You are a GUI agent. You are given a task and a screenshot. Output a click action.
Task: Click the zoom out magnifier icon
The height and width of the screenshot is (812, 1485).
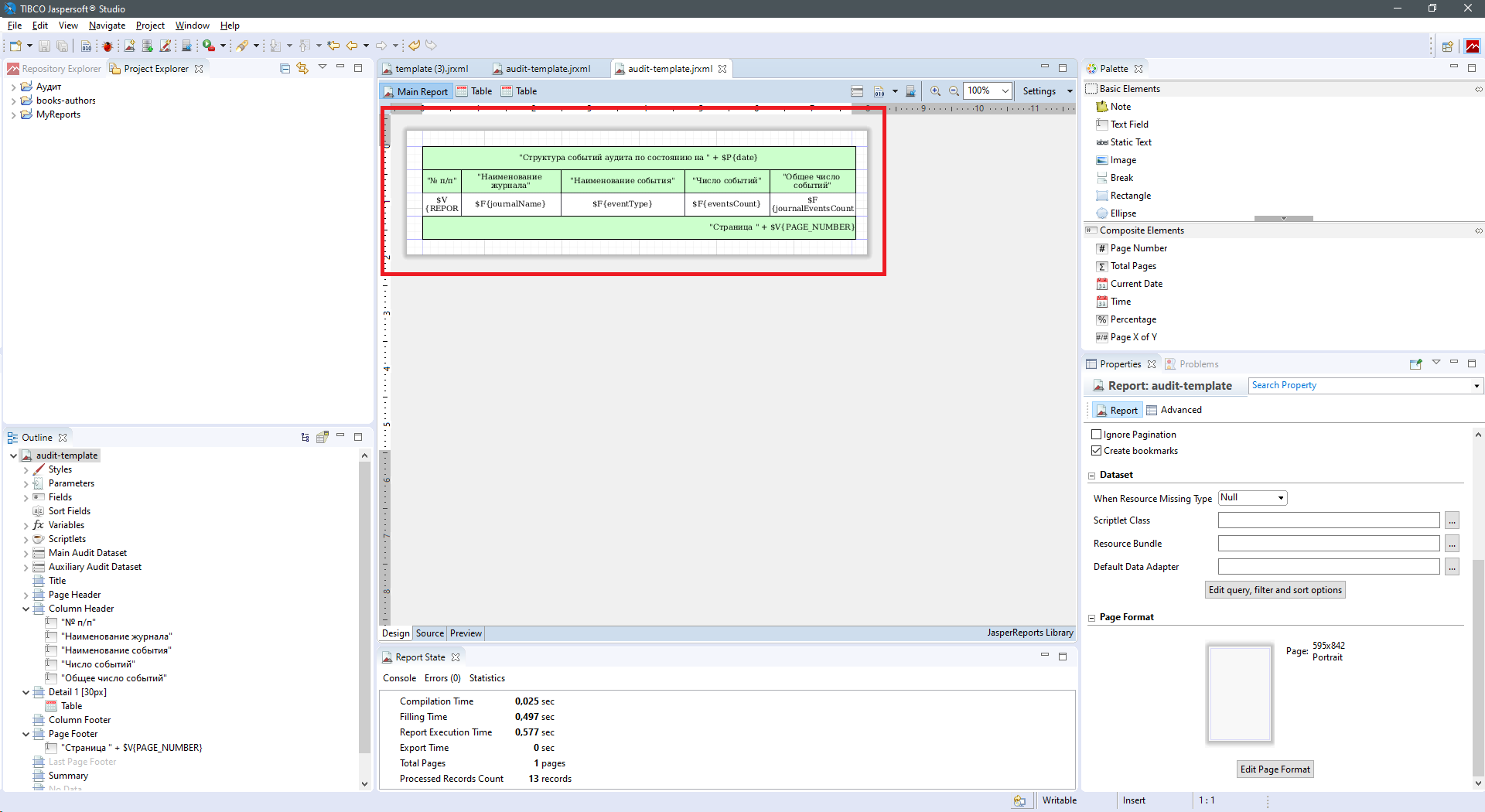tap(954, 91)
